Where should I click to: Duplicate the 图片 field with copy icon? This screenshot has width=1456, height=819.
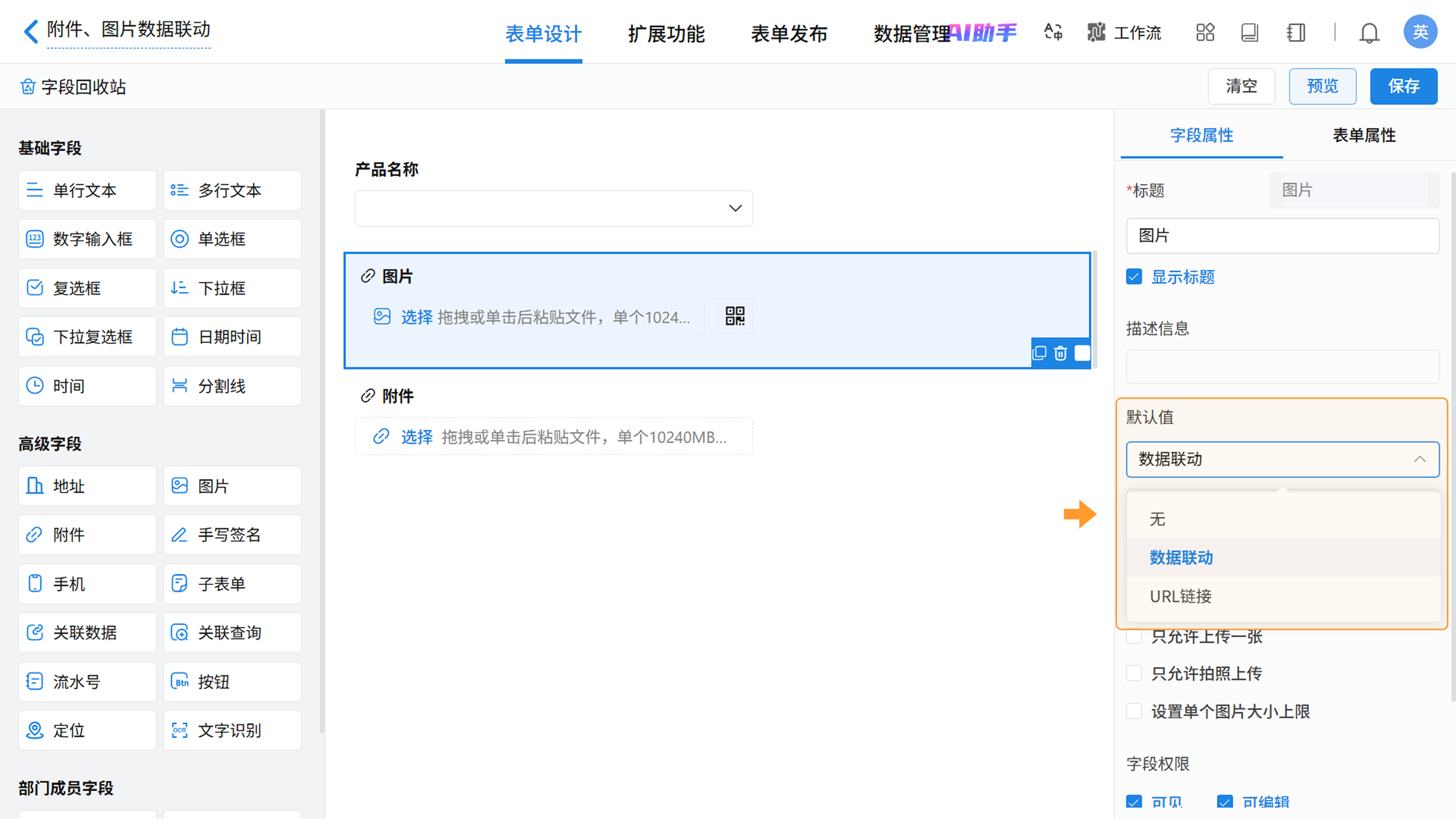tap(1039, 353)
